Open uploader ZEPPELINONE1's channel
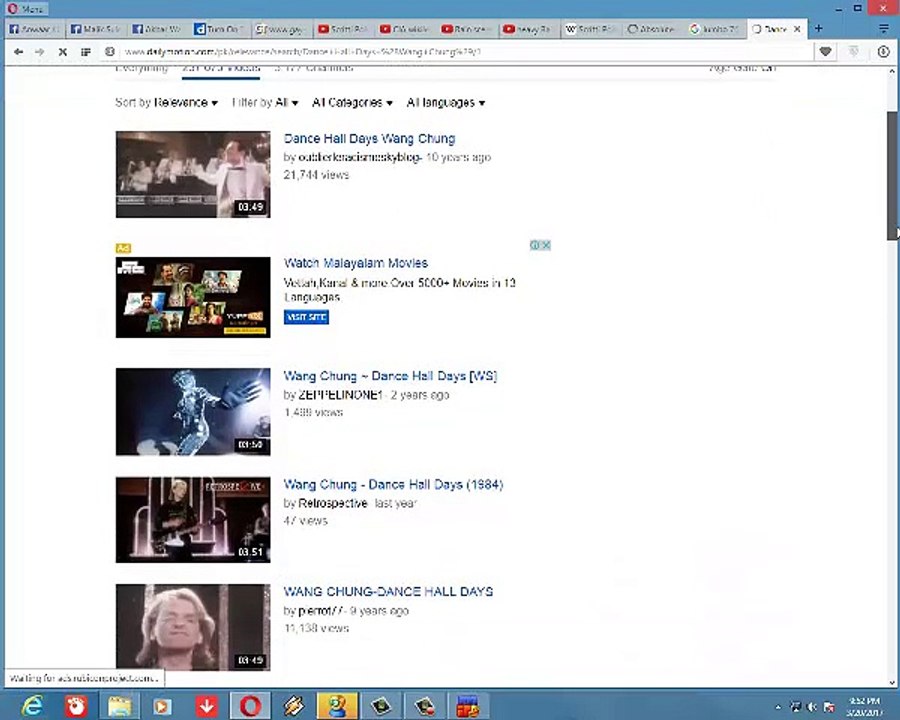The height and width of the screenshot is (720, 900). coord(340,395)
